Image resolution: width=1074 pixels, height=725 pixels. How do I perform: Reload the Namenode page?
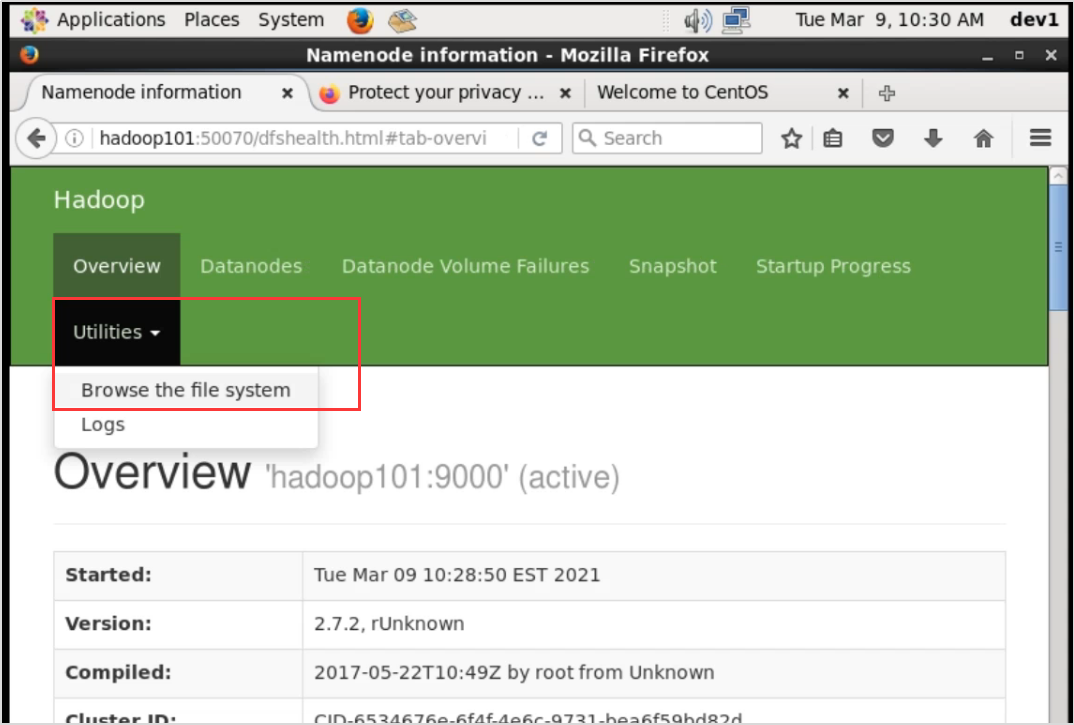click(x=540, y=138)
